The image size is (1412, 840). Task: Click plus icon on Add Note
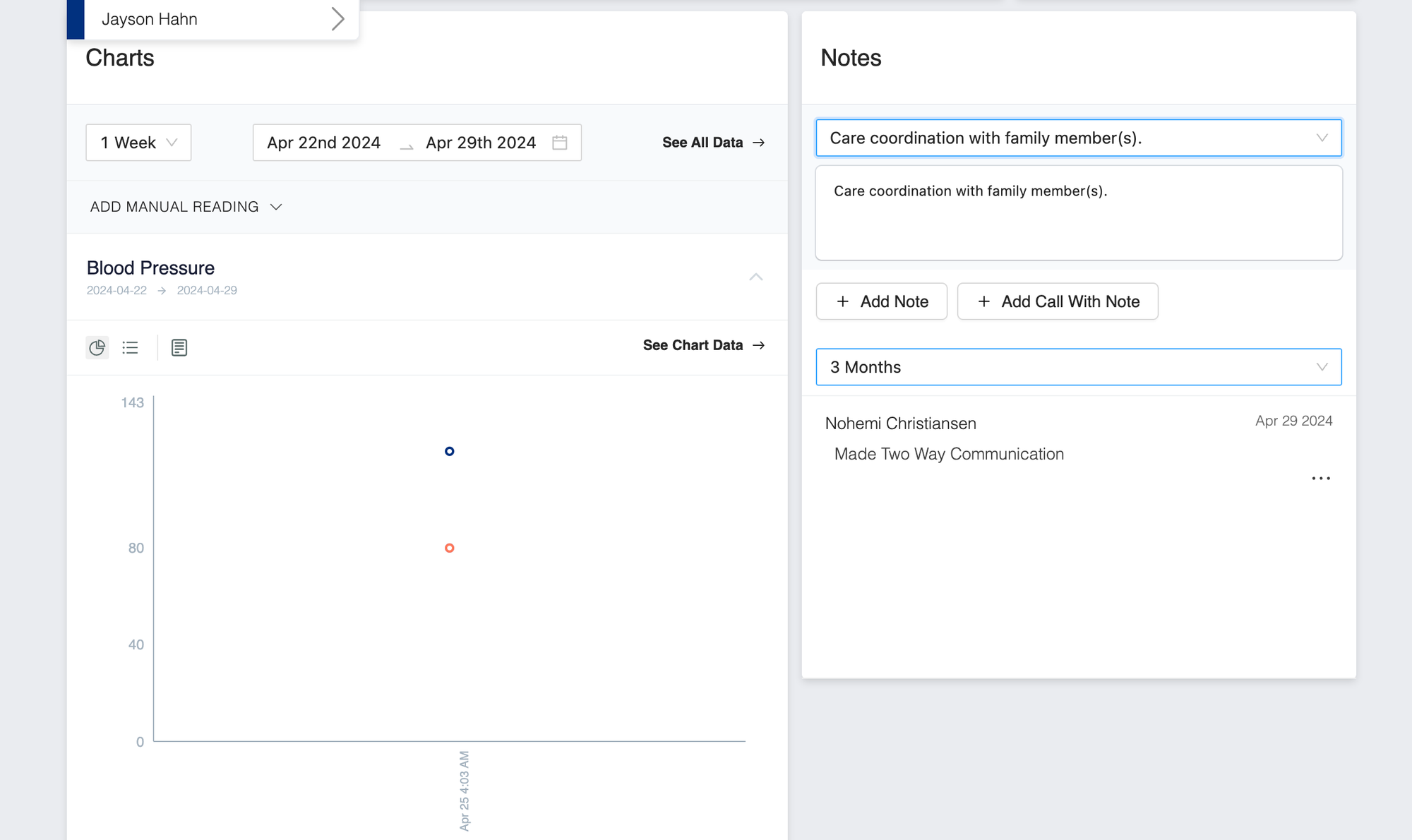tap(842, 301)
